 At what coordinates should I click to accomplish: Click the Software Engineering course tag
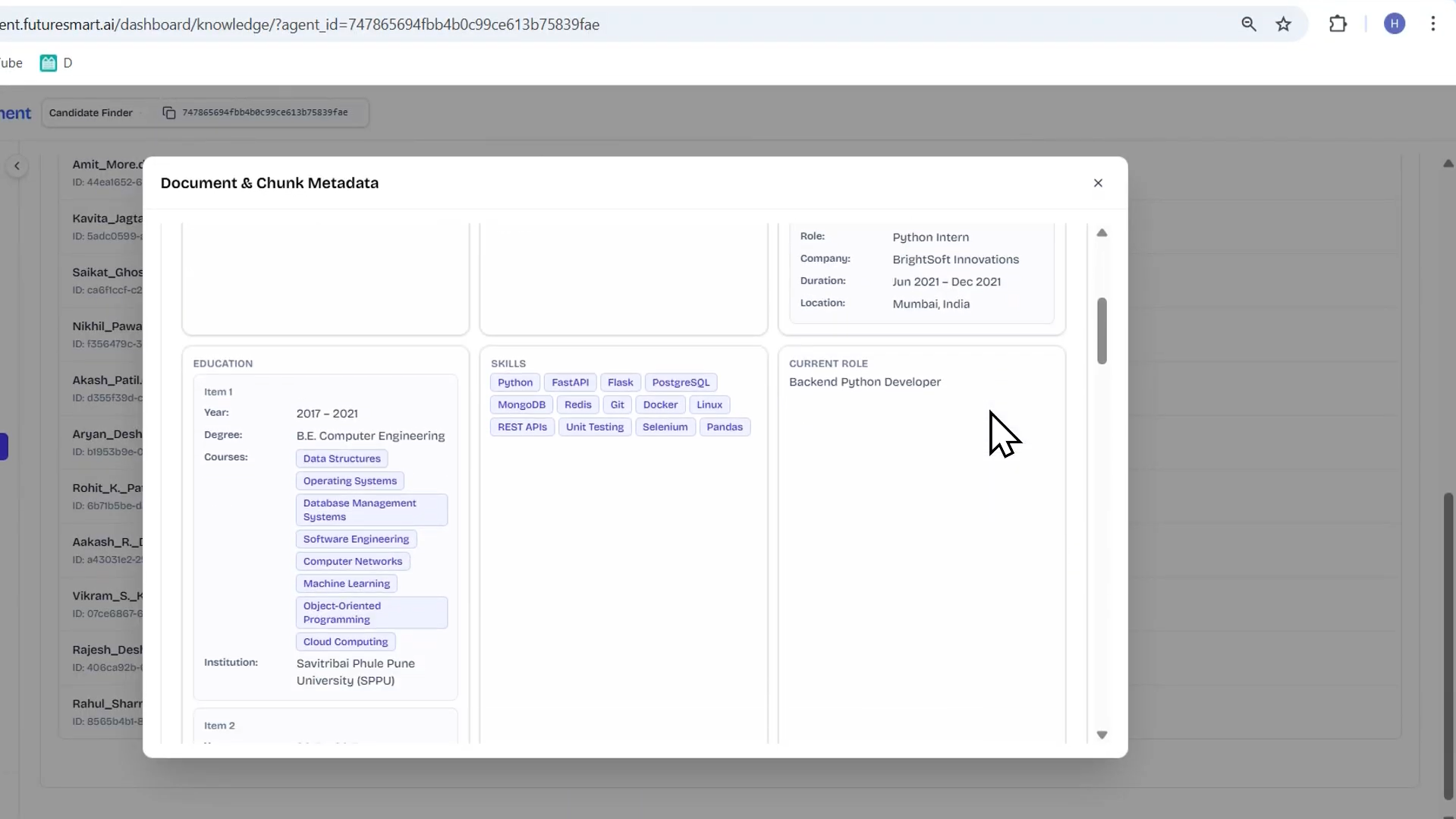[356, 539]
